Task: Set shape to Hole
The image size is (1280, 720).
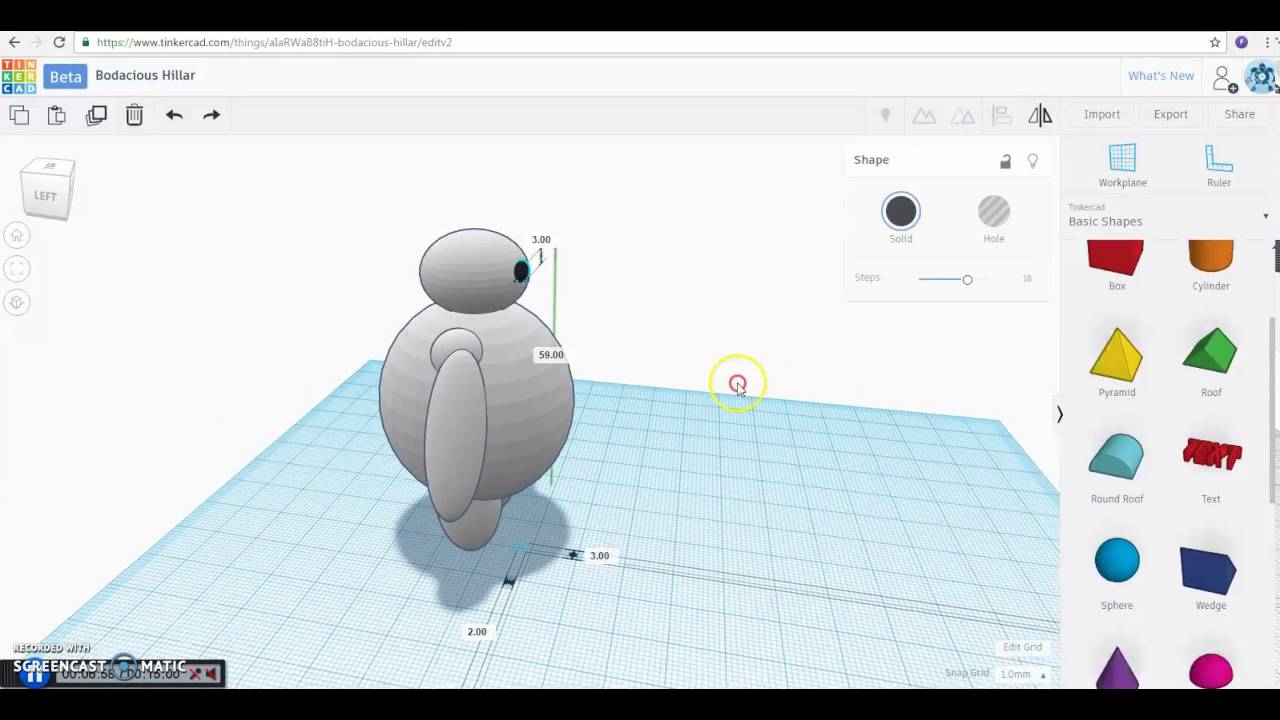Action: [x=994, y=212]
